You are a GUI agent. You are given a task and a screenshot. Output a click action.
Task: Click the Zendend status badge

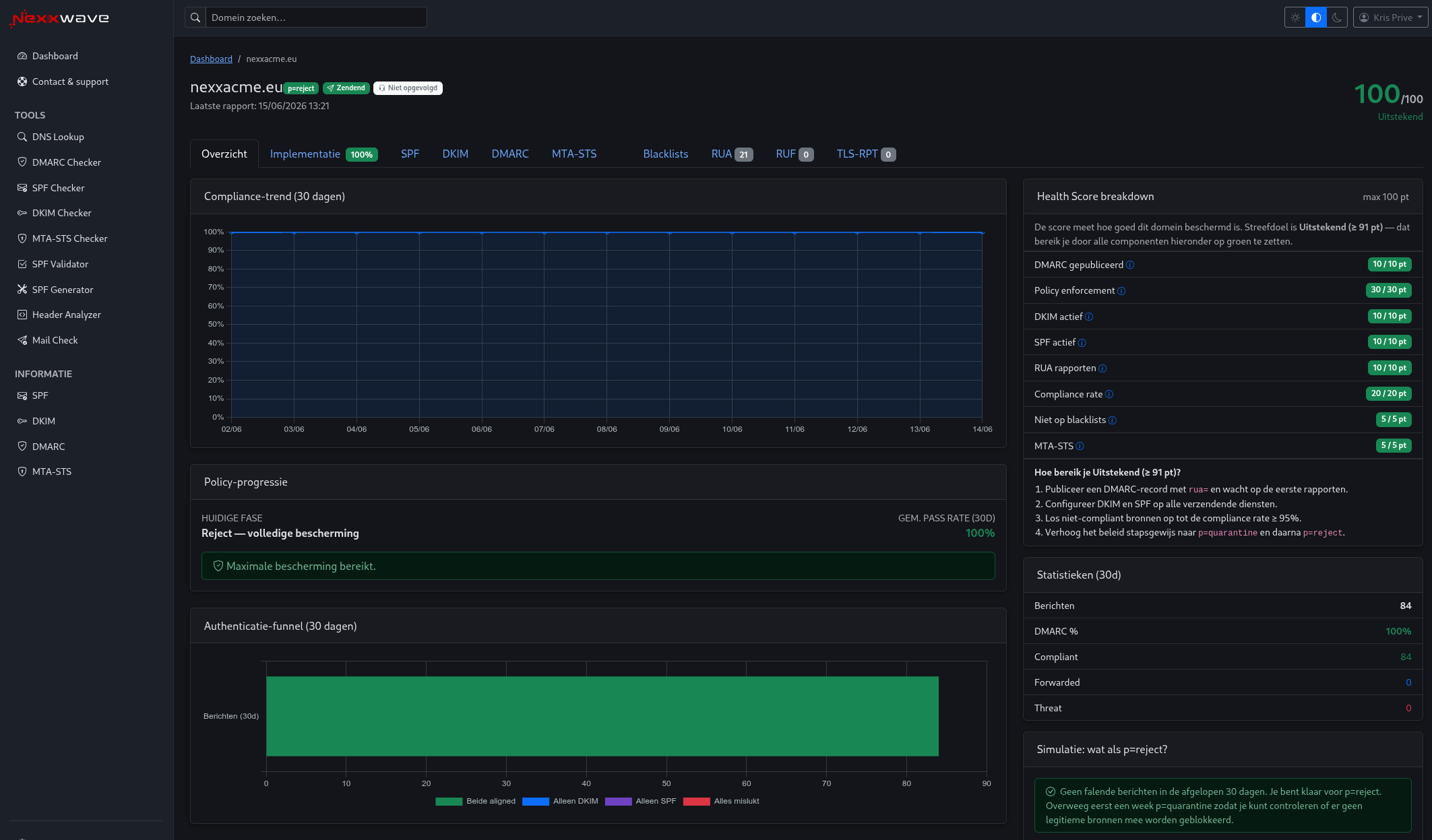tap(346, 88)
